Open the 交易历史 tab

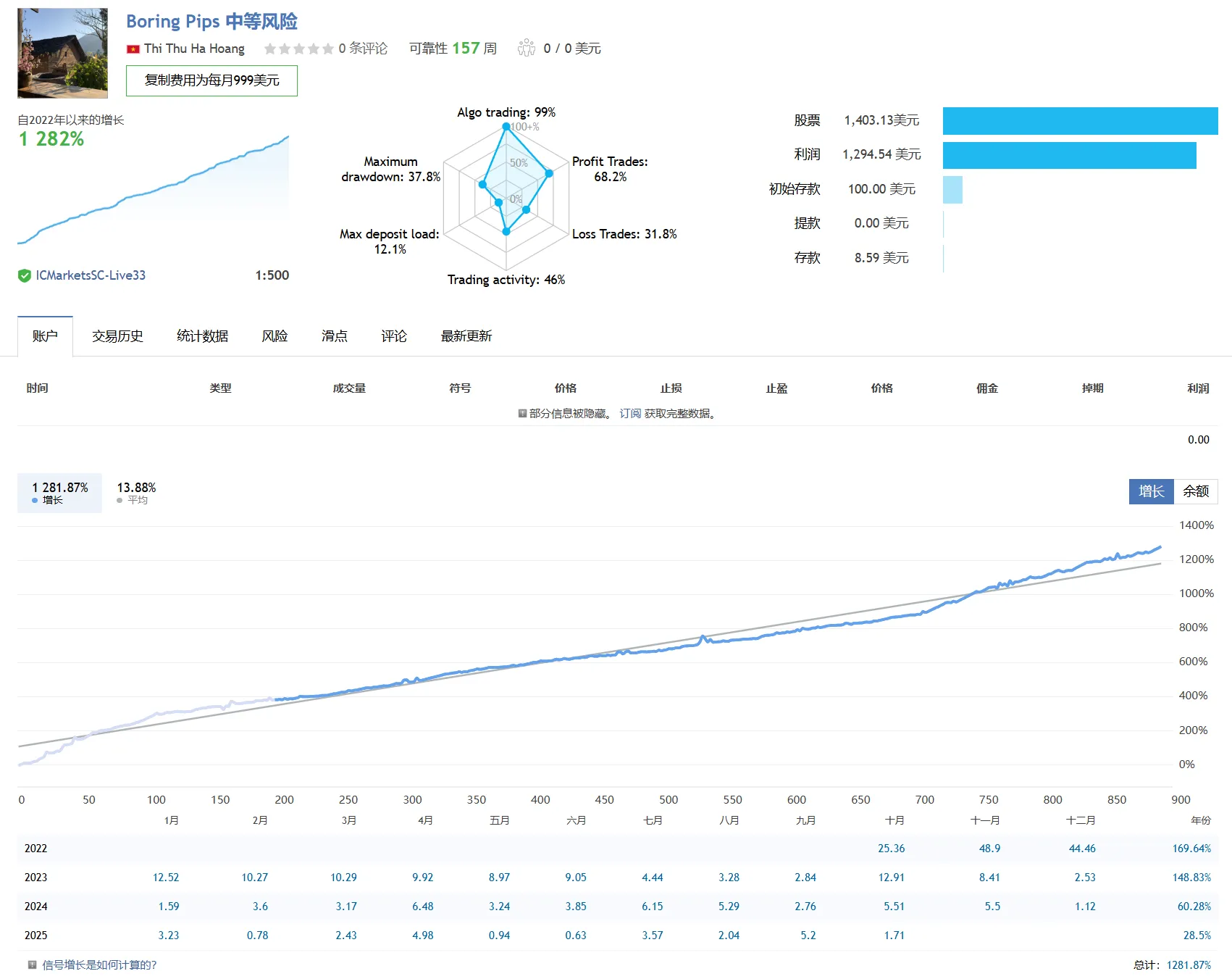point(117,336)
